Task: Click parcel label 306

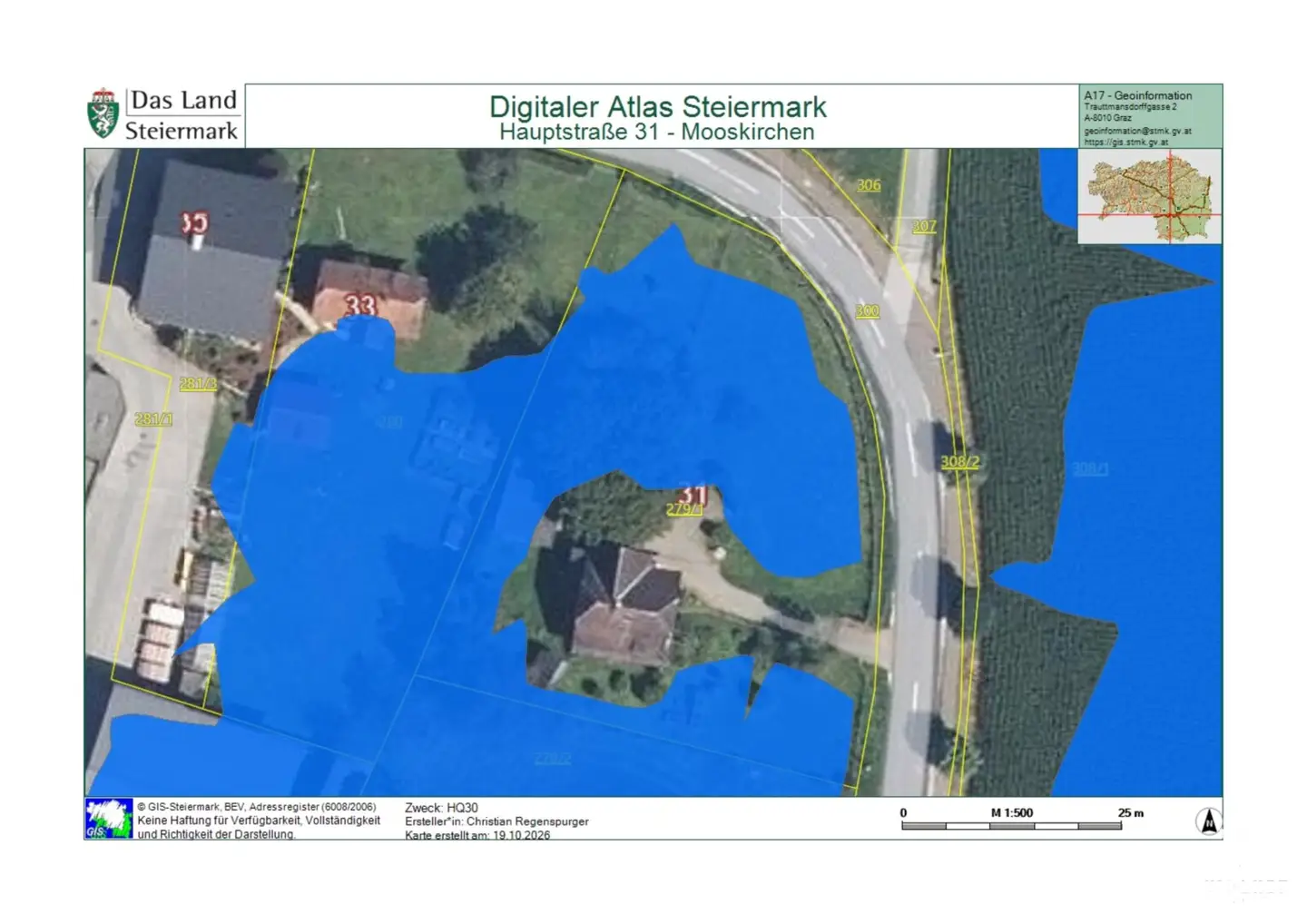Action: pos(869,185)
